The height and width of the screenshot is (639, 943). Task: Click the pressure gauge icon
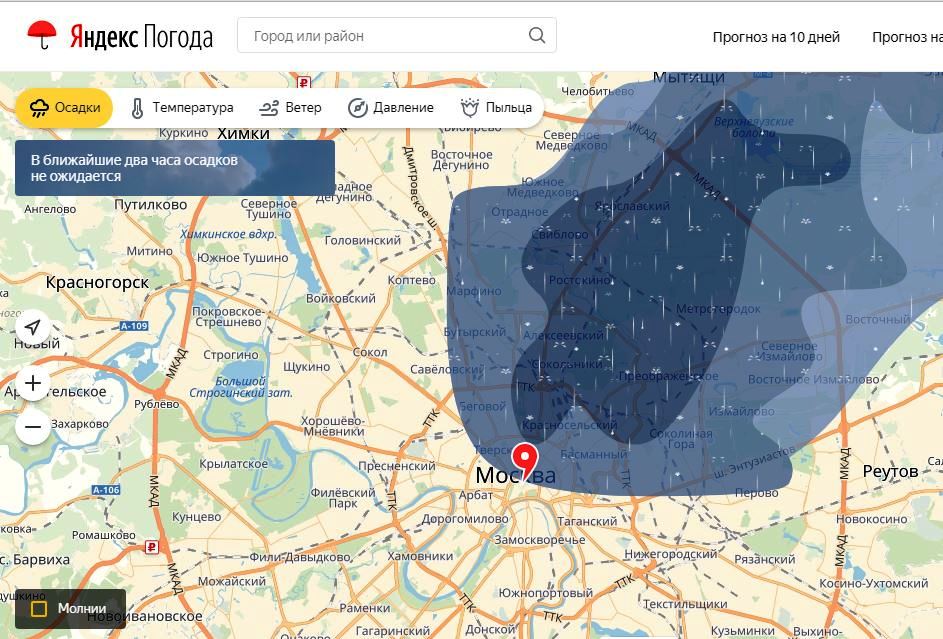pyautogui.click(x=358, y=108)
